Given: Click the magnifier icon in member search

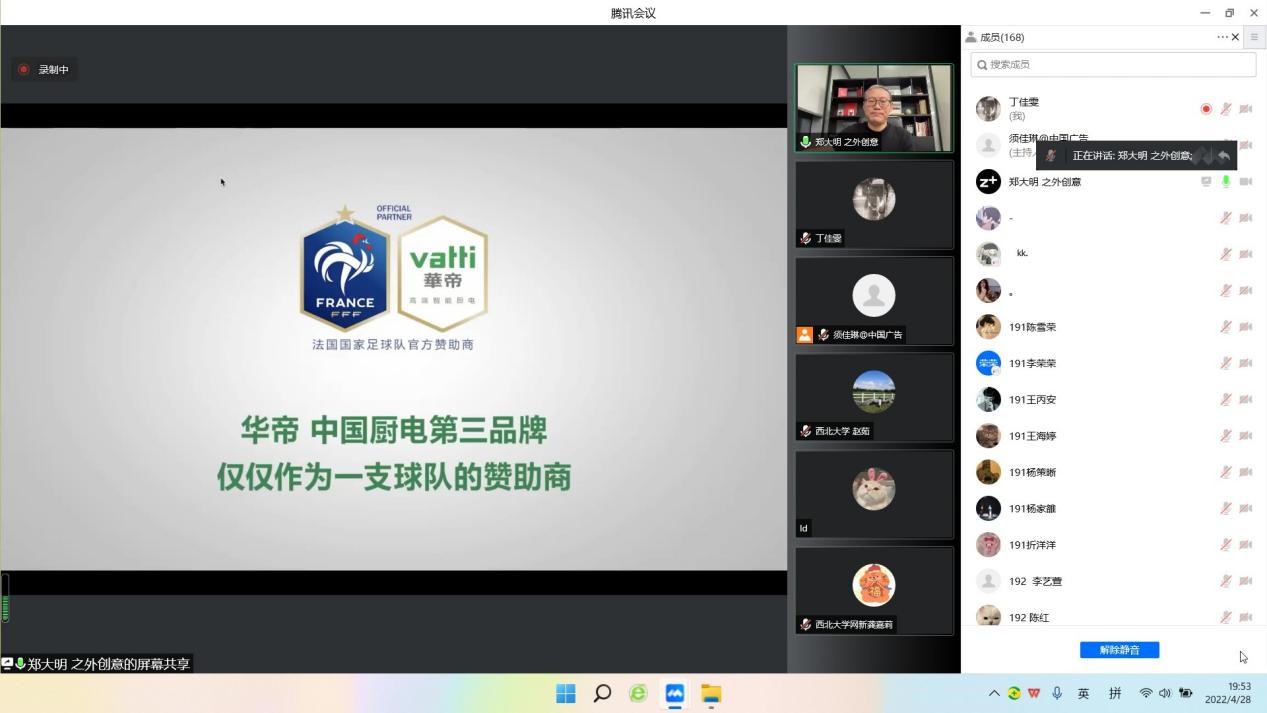Looking at the screenshot, I should 982,65.
